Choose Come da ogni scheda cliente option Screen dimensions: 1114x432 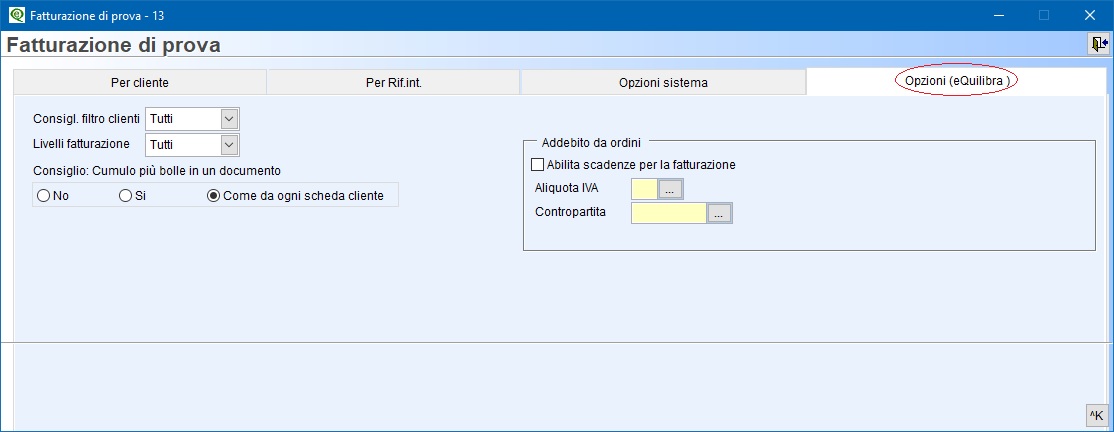click(x=295, y=195)
